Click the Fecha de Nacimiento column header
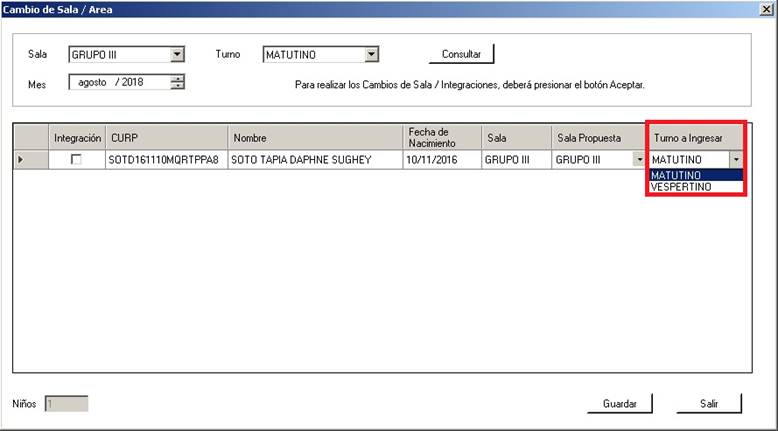Screen dimensions: 778x431 [x=441, y=137]
